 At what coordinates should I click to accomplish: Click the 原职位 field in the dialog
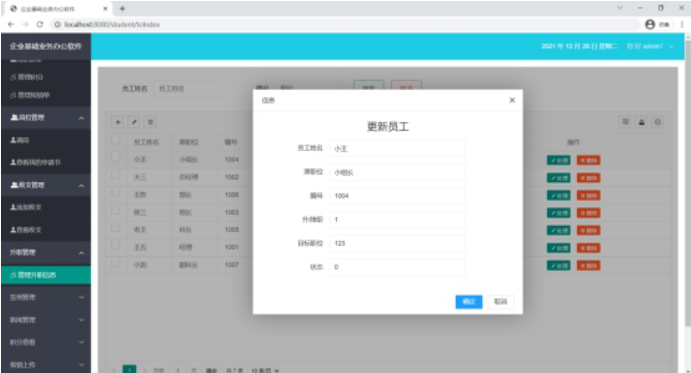pos(397,172)
